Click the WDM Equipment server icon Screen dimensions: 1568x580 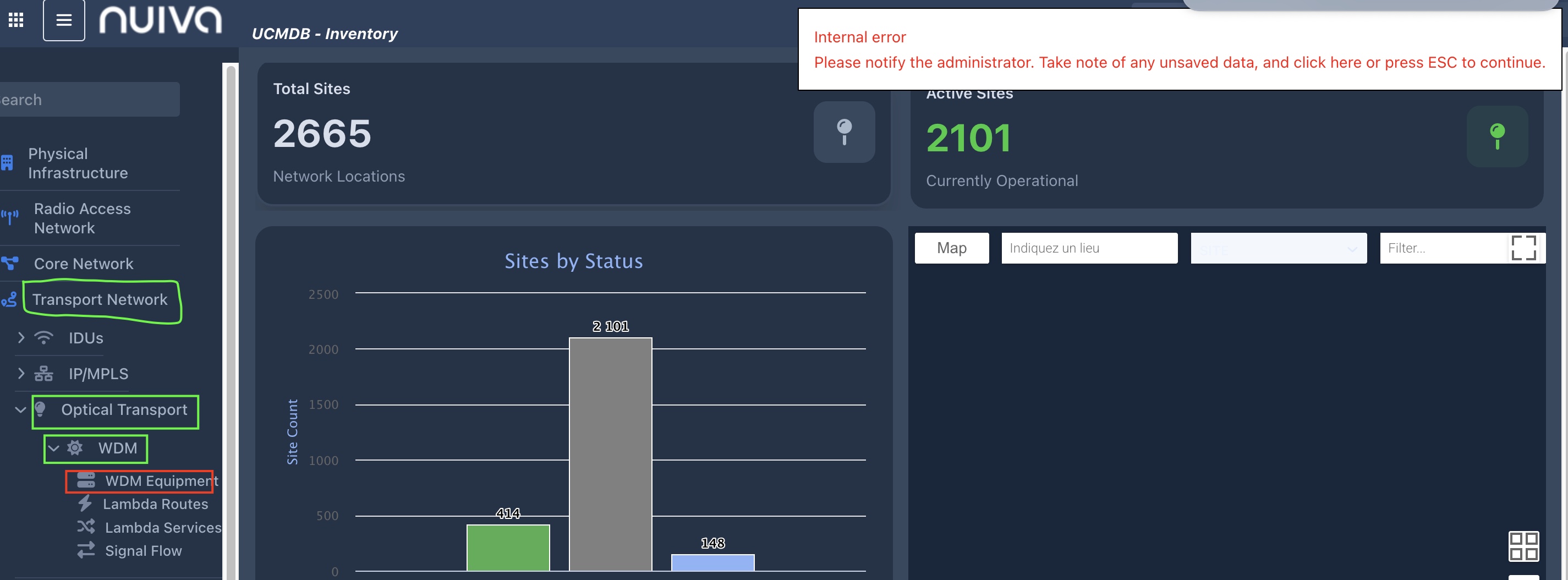point(86,480)
